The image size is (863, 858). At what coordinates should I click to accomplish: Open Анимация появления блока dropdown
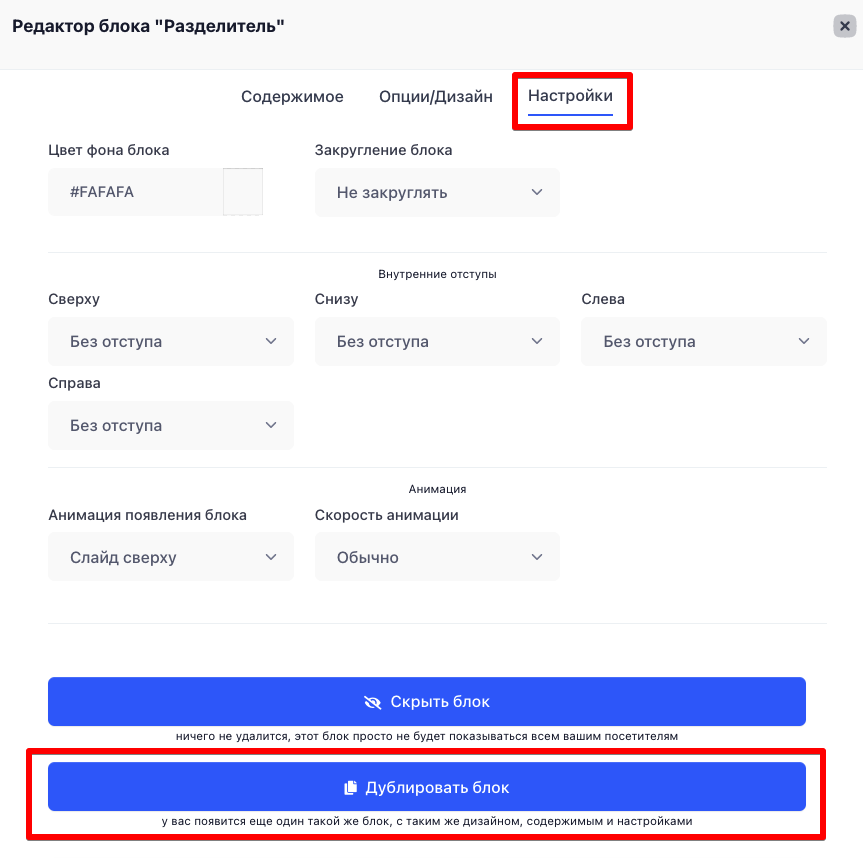click(171, 556)
